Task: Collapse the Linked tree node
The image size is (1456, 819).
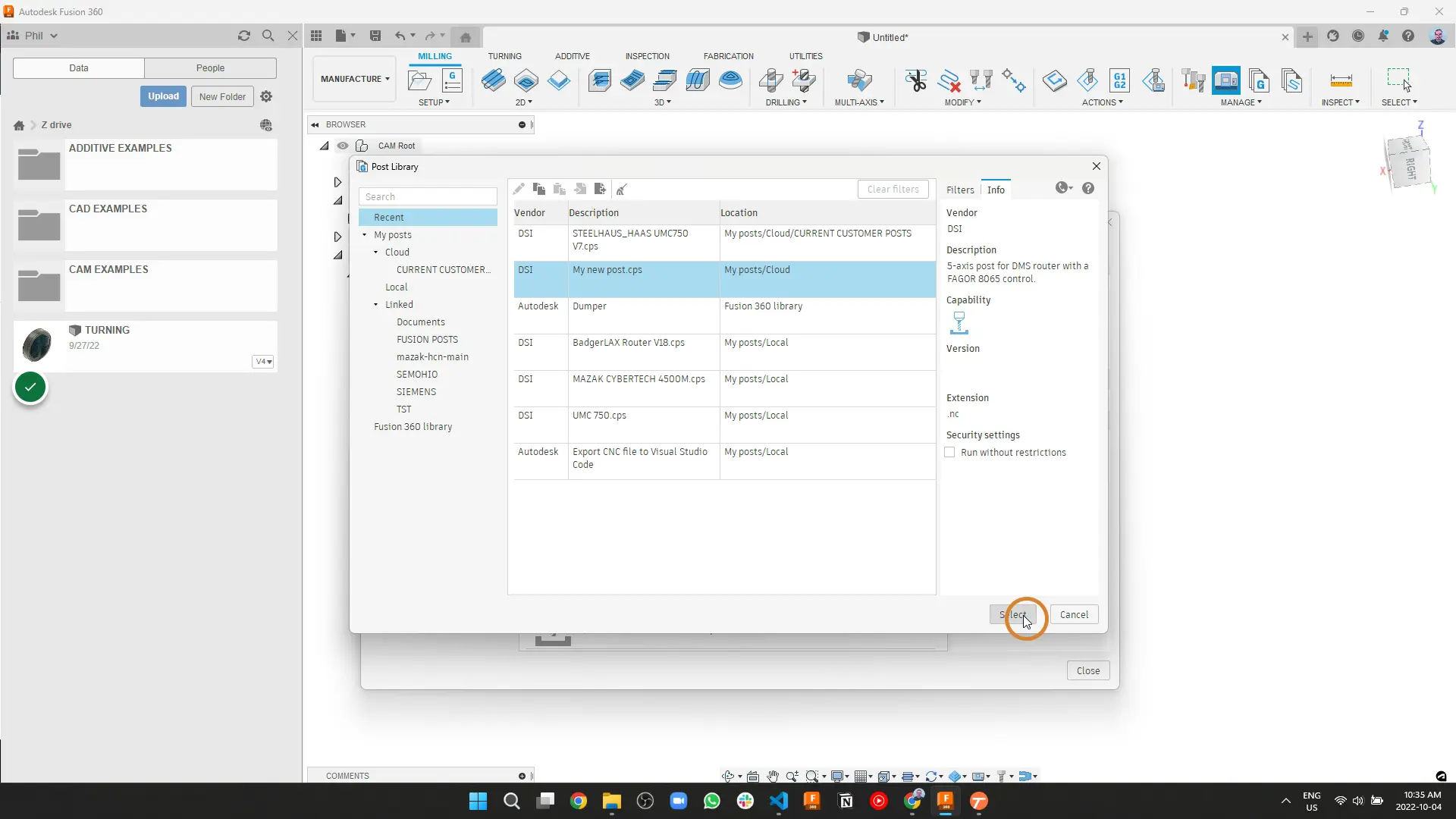Action: tap(376, 305)
